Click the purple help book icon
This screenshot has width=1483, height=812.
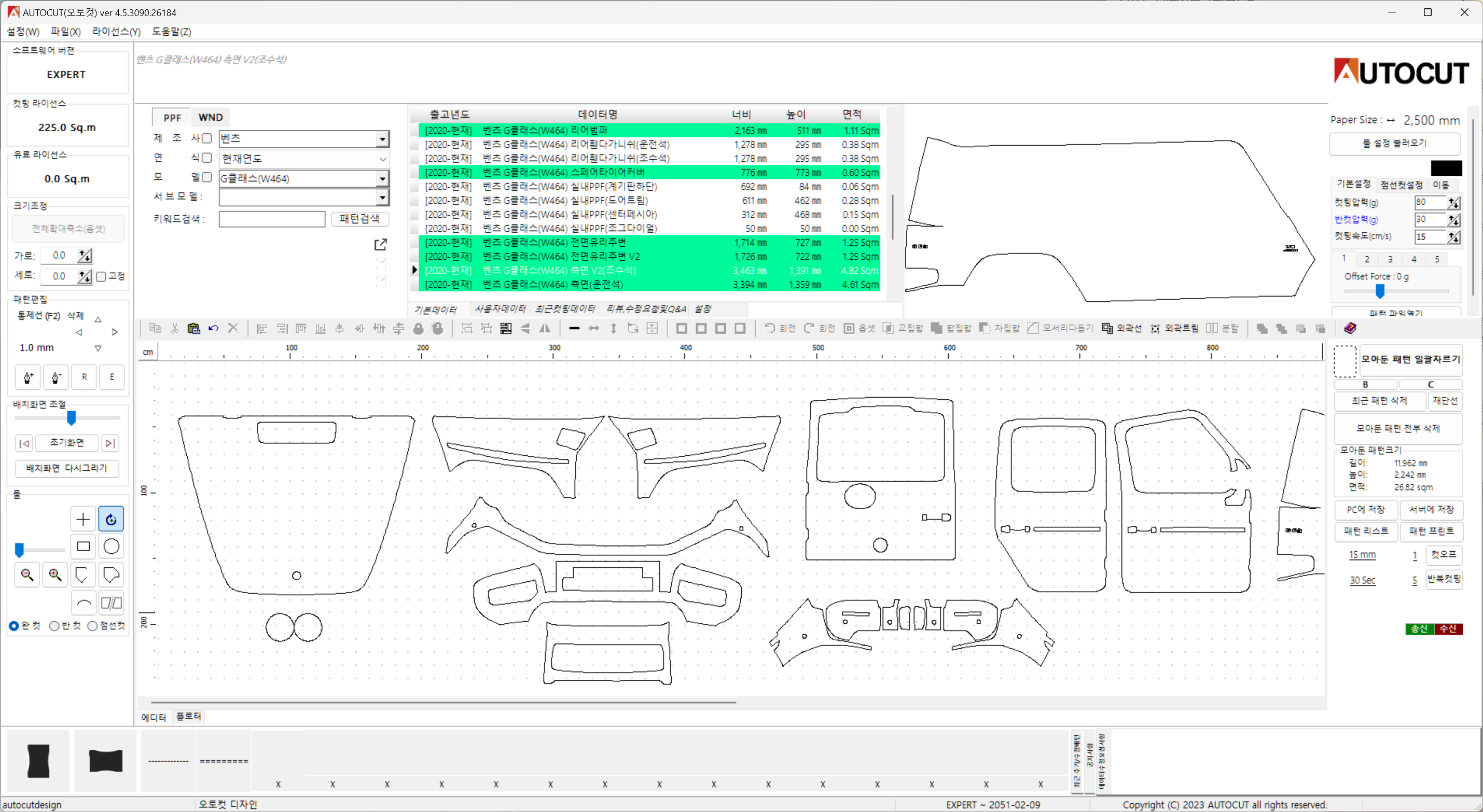click(1350, 328)
